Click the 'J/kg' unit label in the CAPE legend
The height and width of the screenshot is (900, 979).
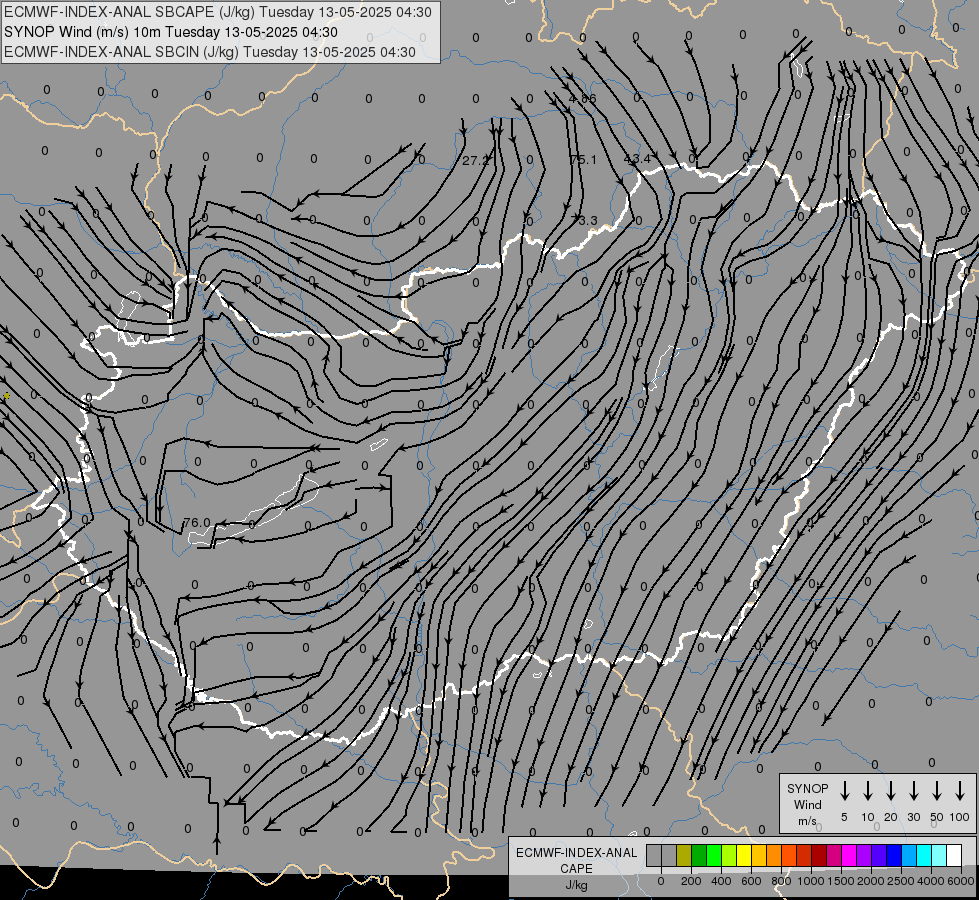576,885
